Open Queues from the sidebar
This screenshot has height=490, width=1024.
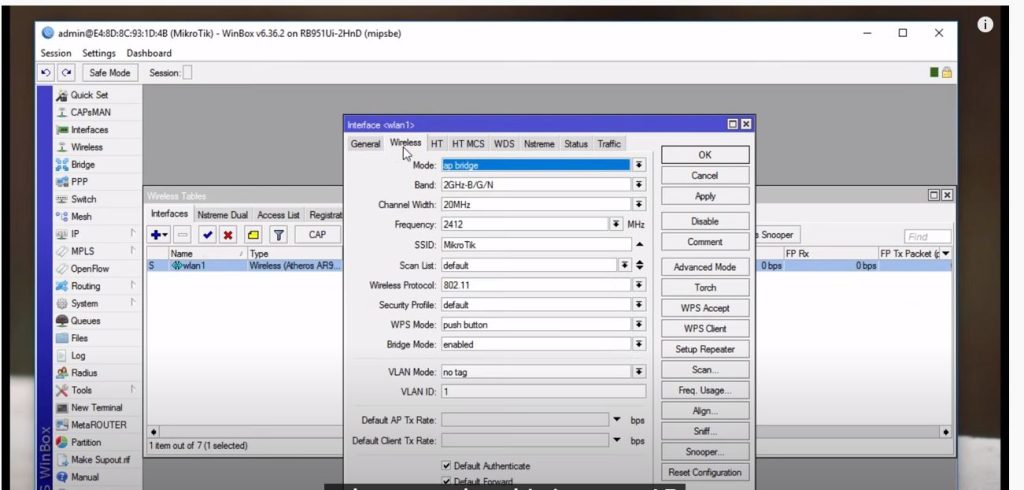point(86,321)
